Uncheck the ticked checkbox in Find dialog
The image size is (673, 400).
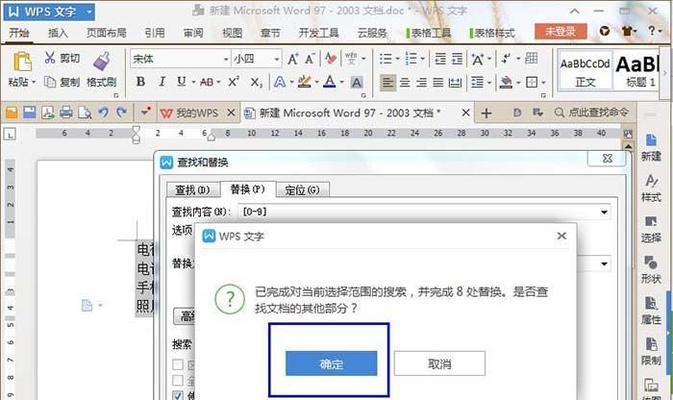[x=178, y=395]
